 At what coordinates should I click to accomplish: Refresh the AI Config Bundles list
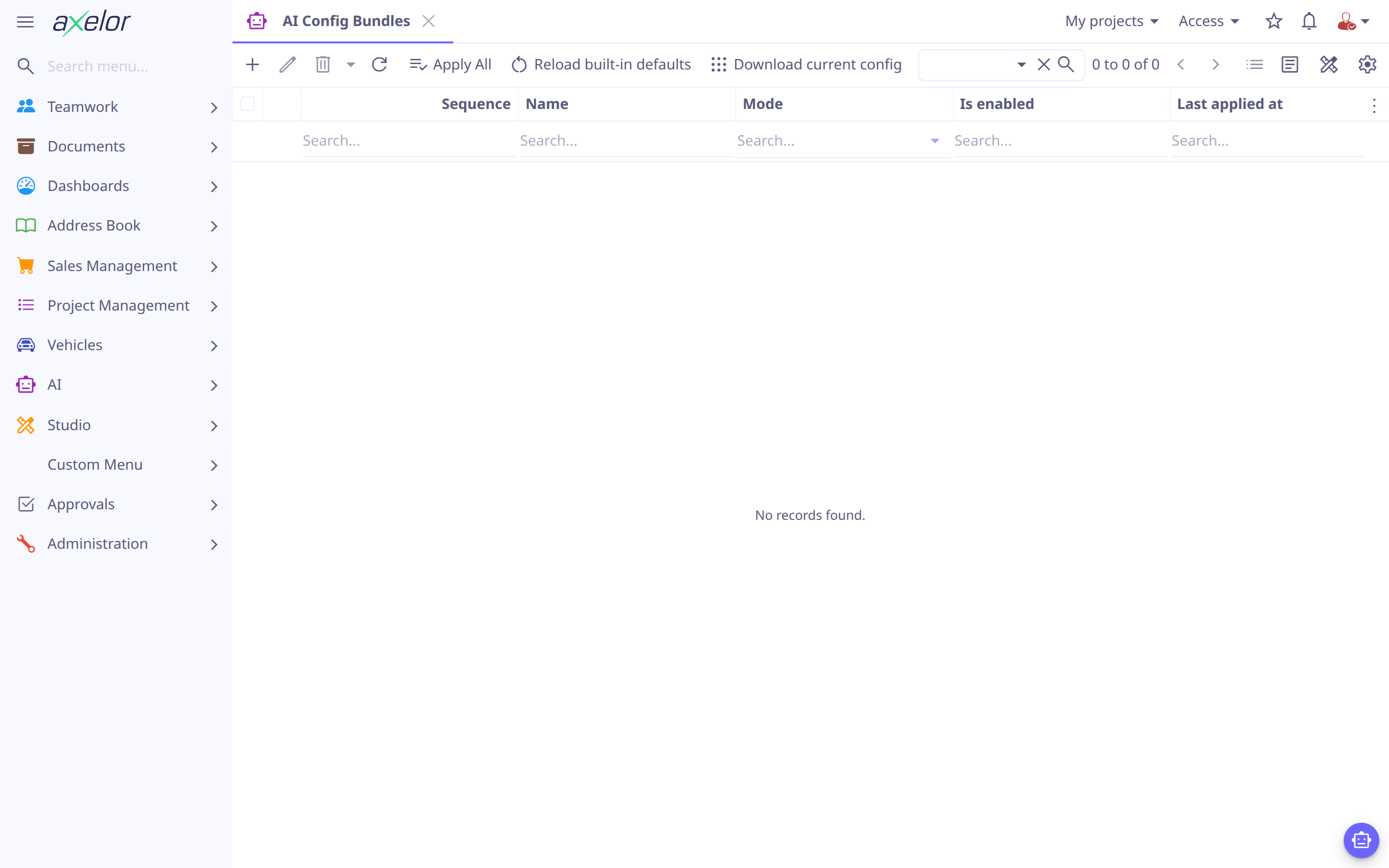[x=380, y=64]
